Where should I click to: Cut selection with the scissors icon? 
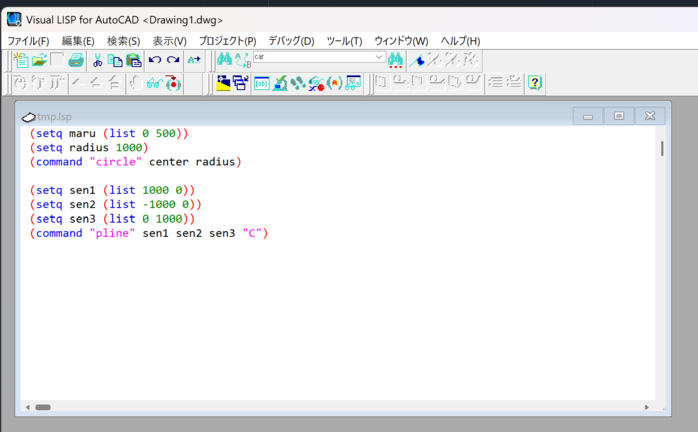coord(98,61)
